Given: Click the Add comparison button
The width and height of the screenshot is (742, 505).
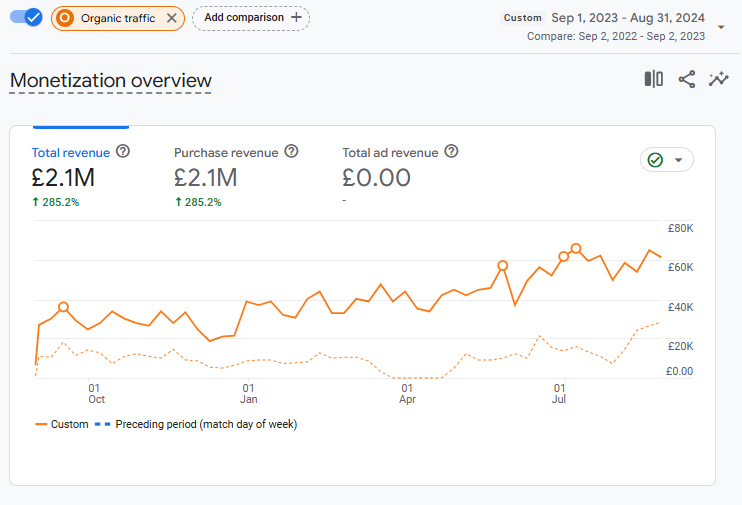Looking at the screenshot, I should [251, 18].
